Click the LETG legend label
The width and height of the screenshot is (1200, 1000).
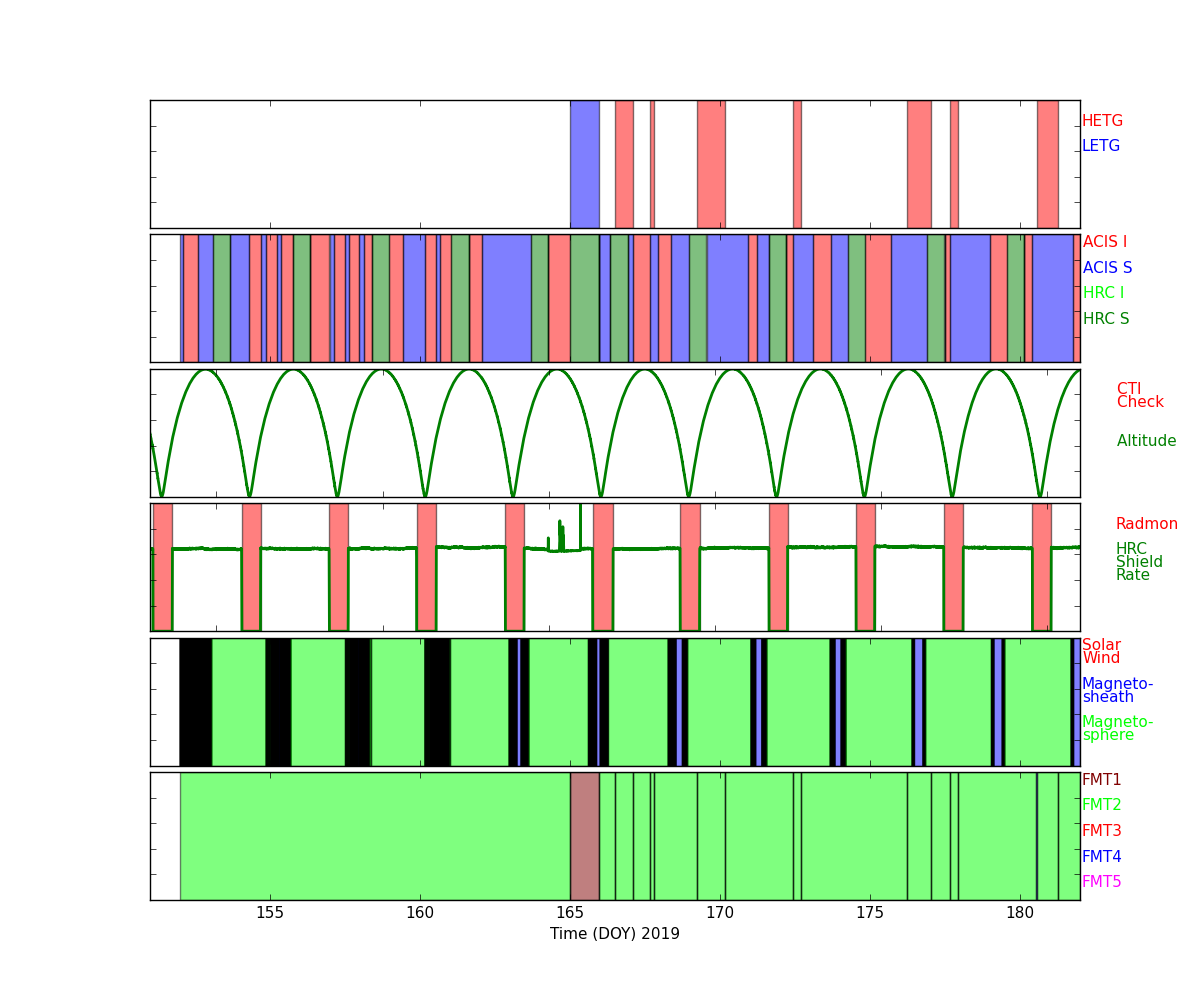click(1101, 146)
